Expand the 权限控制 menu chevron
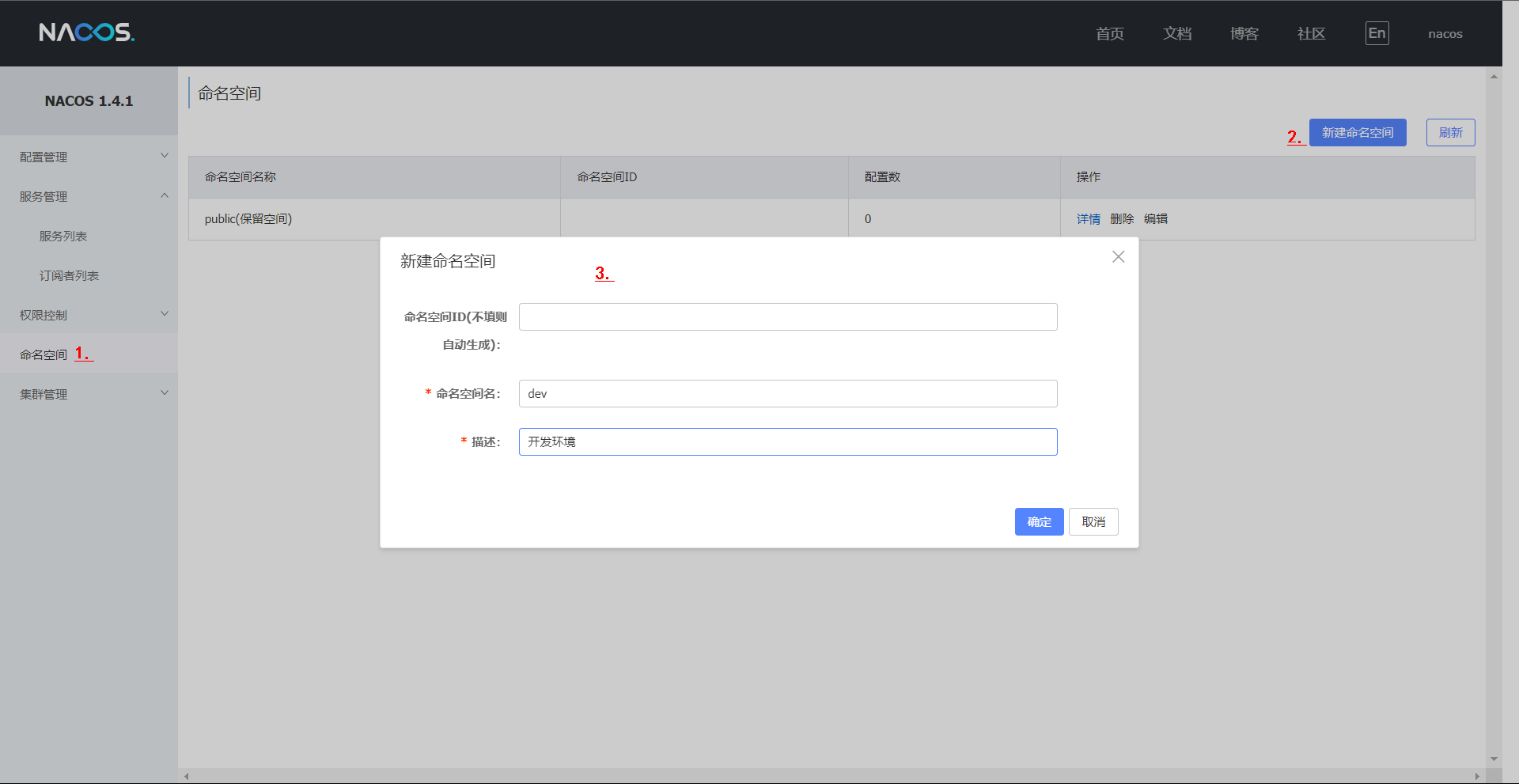 coord(165,314)
